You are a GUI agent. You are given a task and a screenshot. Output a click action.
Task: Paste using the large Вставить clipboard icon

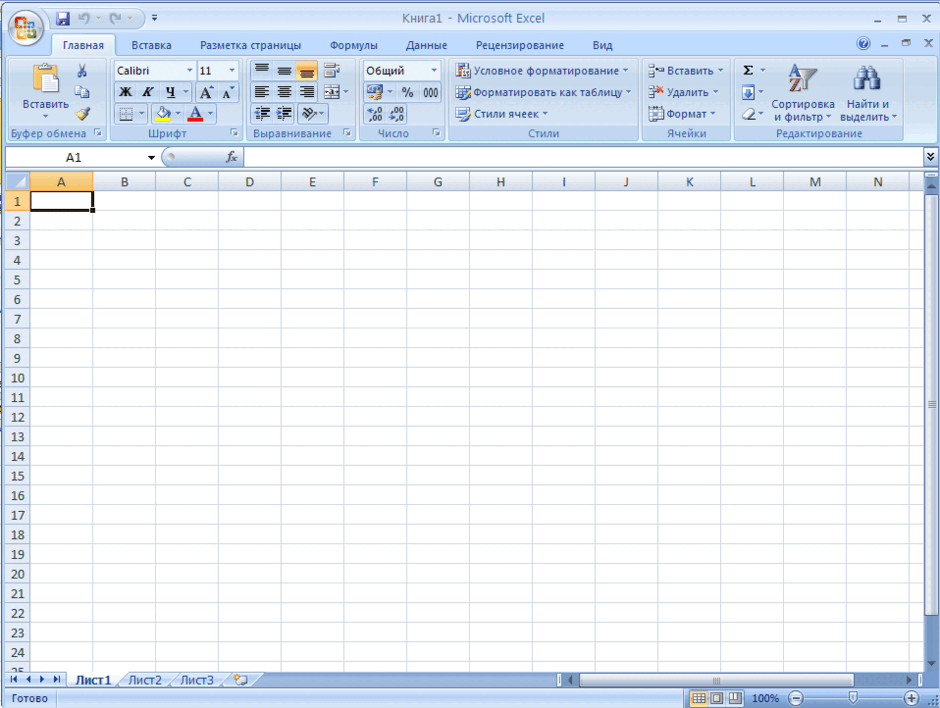coord(46,78)
